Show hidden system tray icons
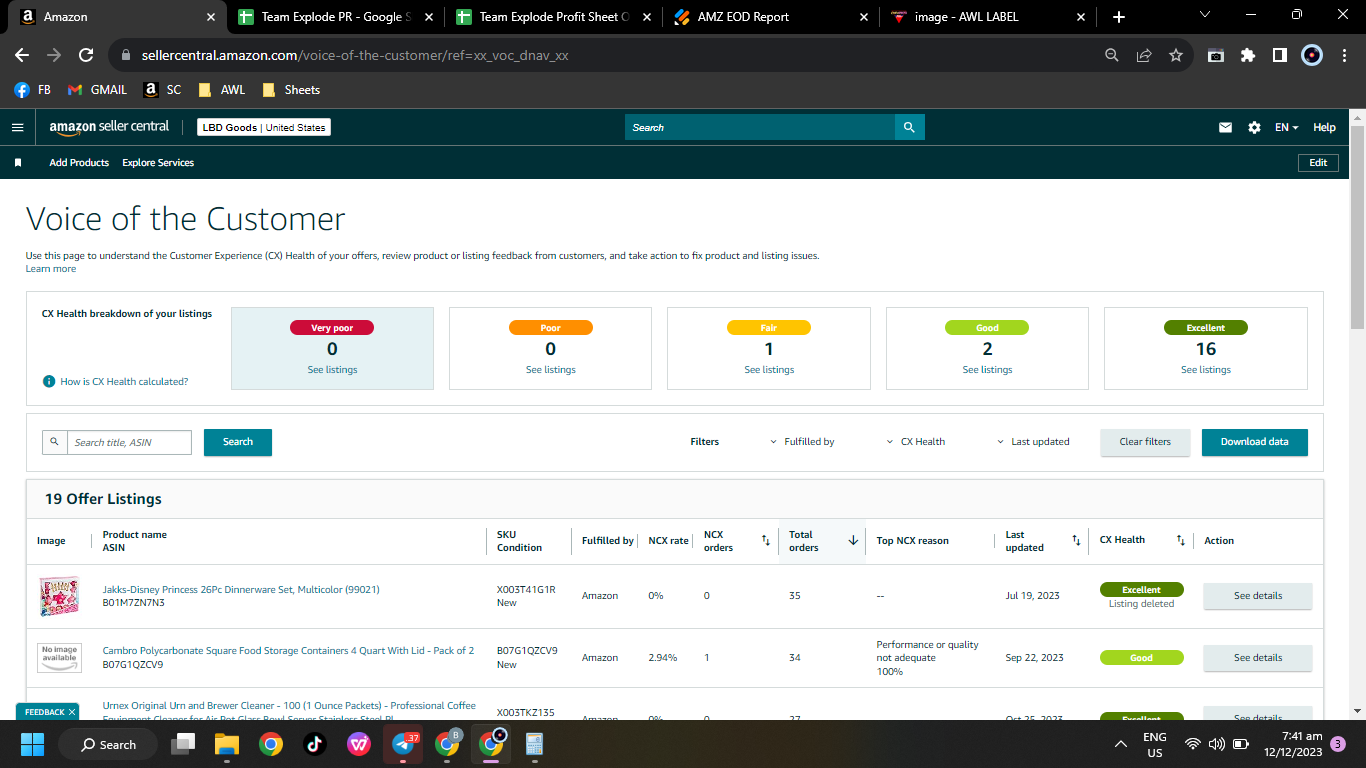 coord(1121,744)
